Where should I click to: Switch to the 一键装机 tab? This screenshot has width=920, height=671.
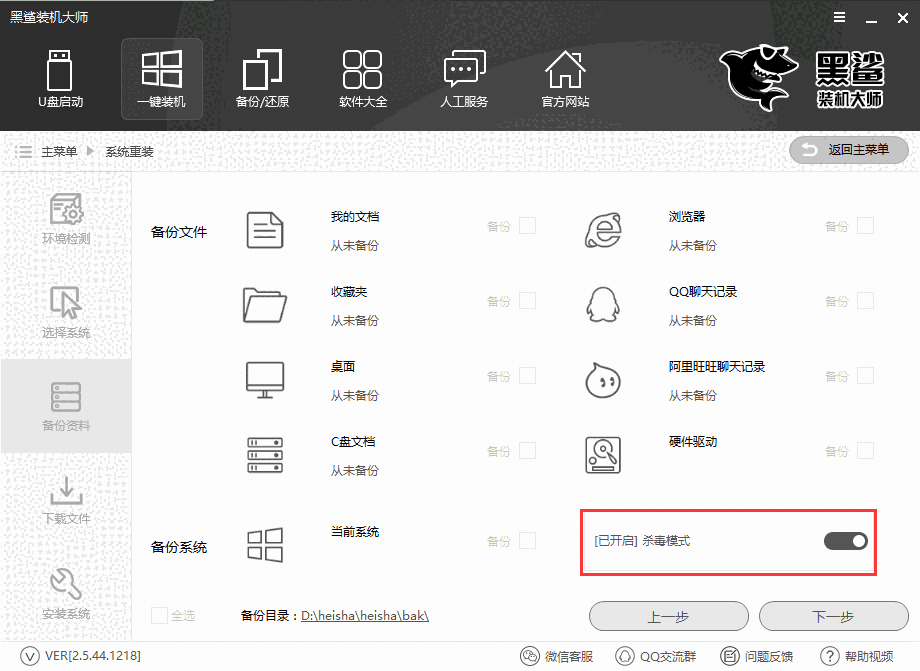pyautogui.click(x=161, y=78)
